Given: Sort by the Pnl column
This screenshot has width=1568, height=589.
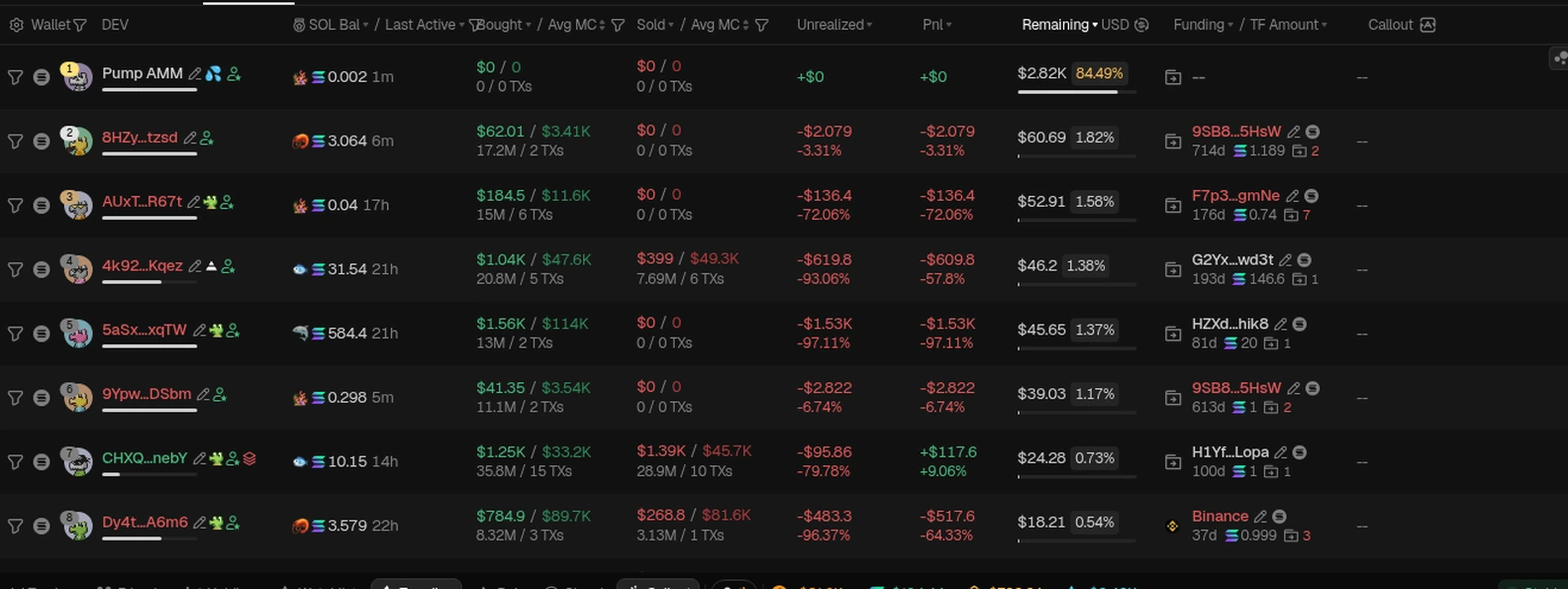Looking at the screenshot, I should 937,25.
